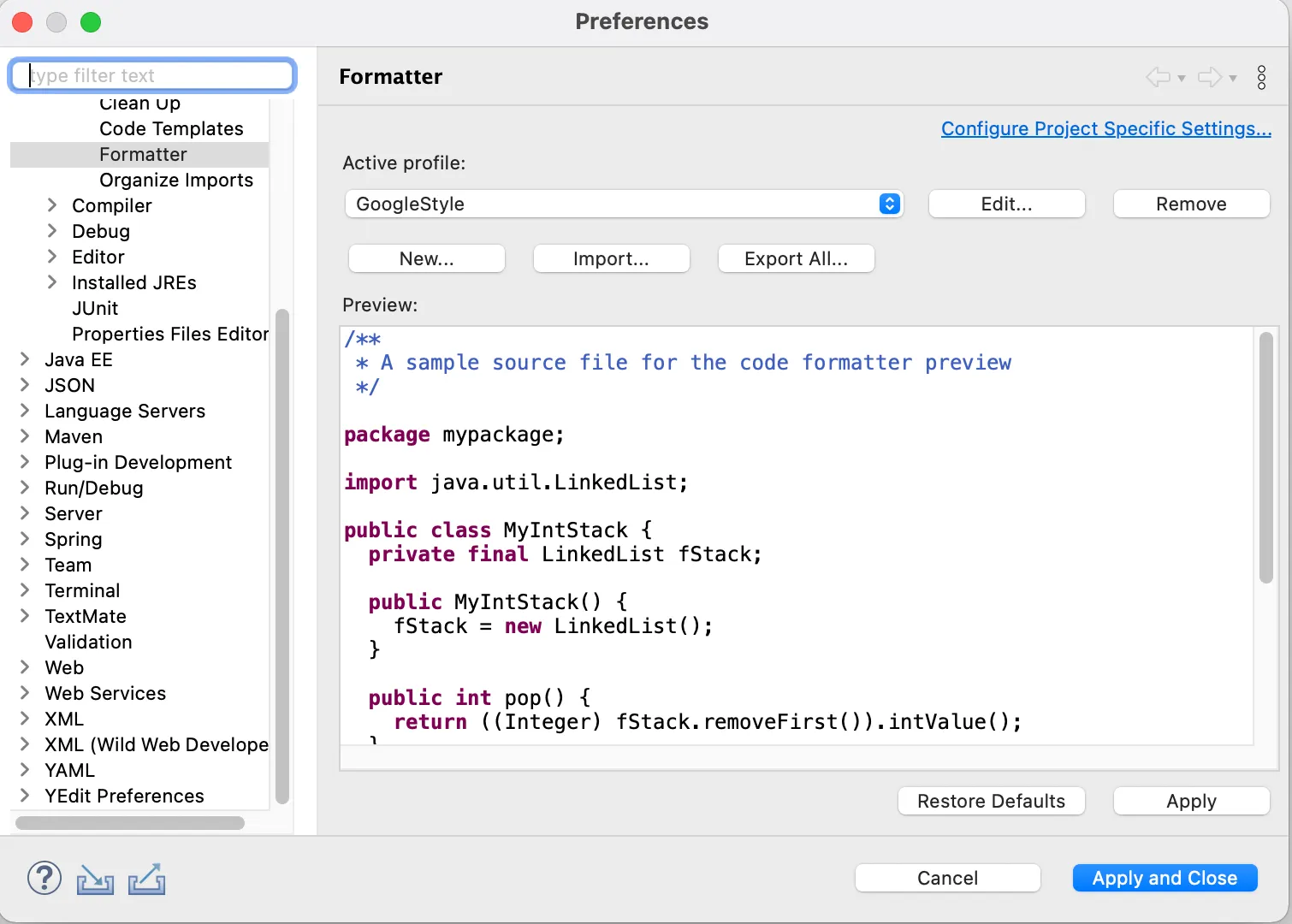Click the back navigation arrow icon
This screenshot has width=1292, height=924.
point(1158,77)
